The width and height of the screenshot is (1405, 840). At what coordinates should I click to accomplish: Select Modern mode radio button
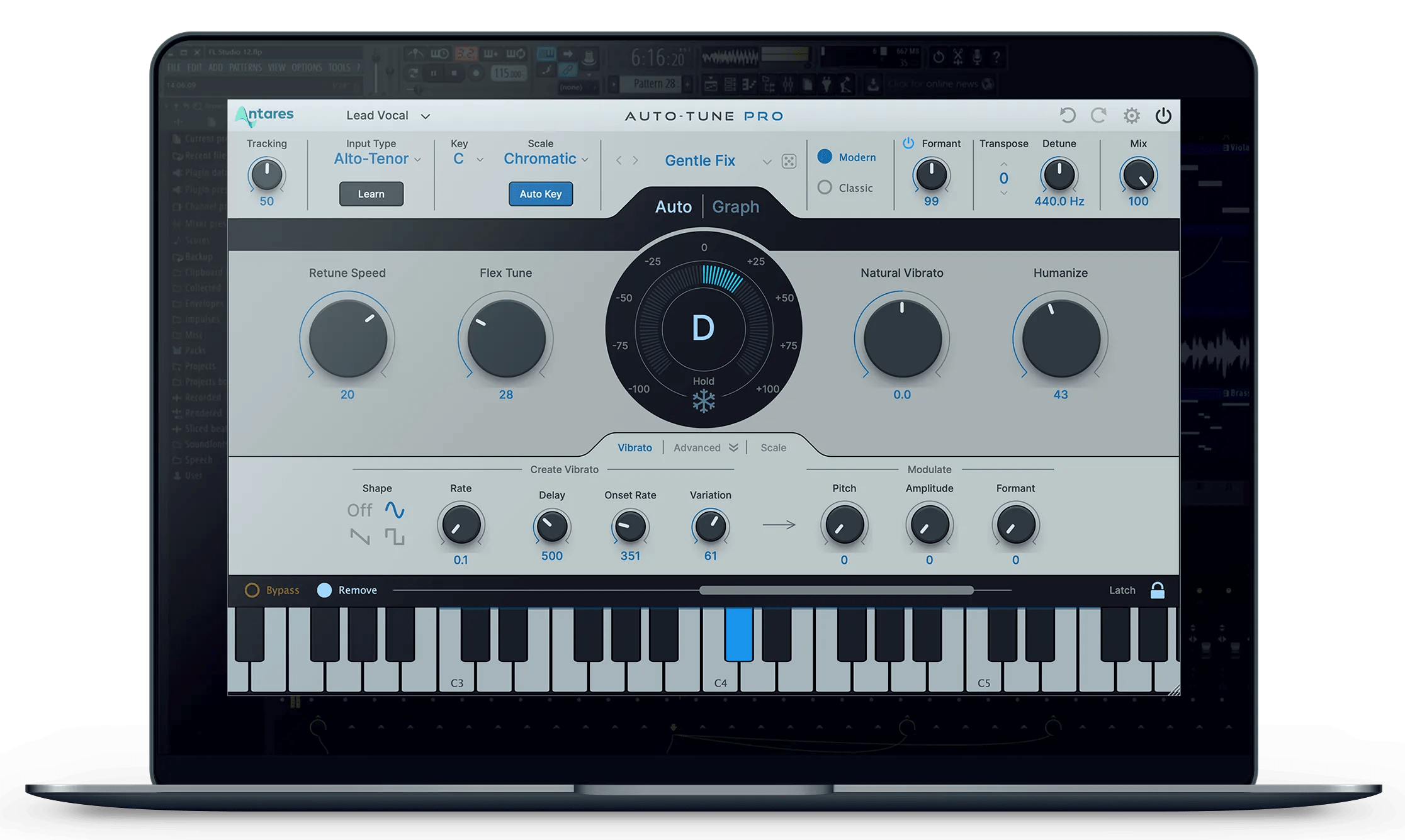tap(825, 157)
